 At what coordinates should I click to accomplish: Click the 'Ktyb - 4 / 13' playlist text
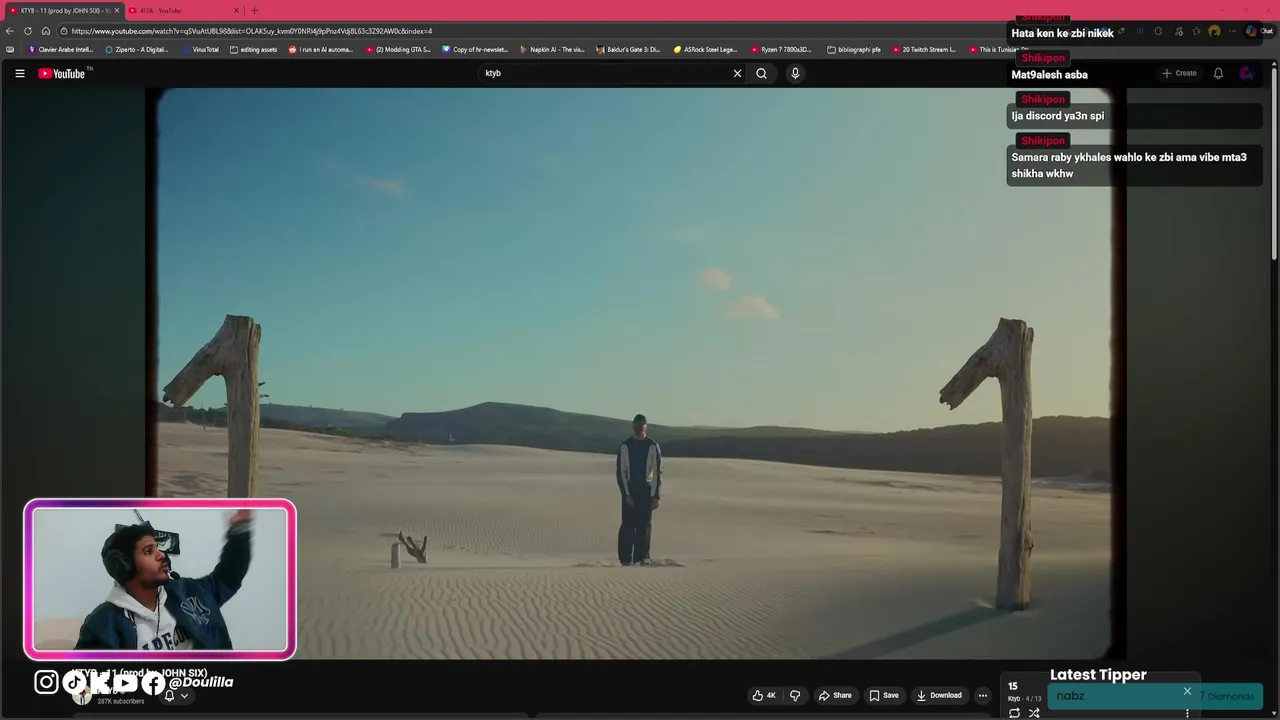pyautogui.click(x=1025, y=698)
